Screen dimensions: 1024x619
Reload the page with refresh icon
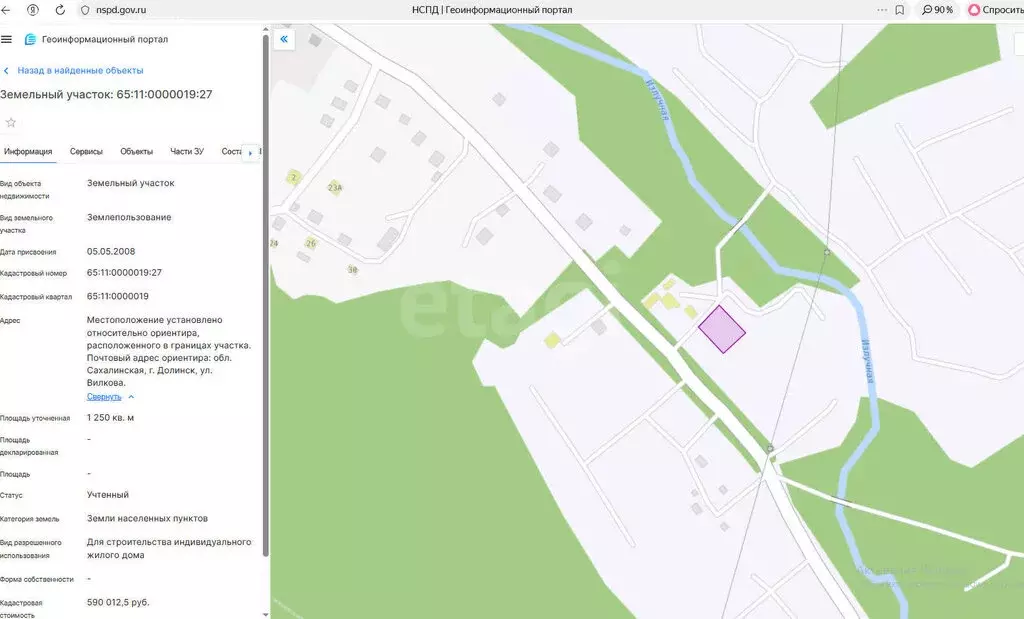[59, 10]
